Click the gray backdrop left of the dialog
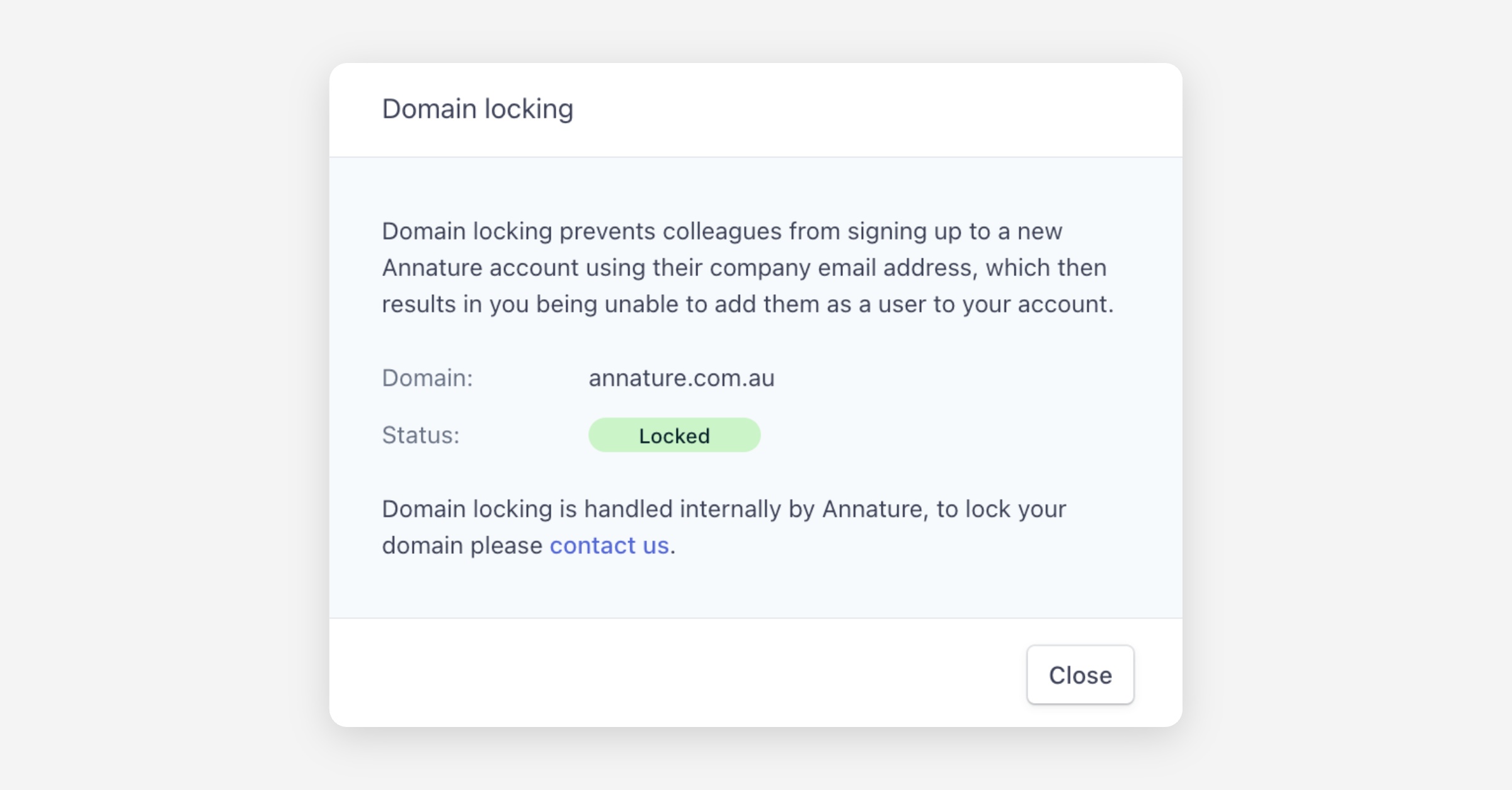The image size is (1512, 790). 164,395
